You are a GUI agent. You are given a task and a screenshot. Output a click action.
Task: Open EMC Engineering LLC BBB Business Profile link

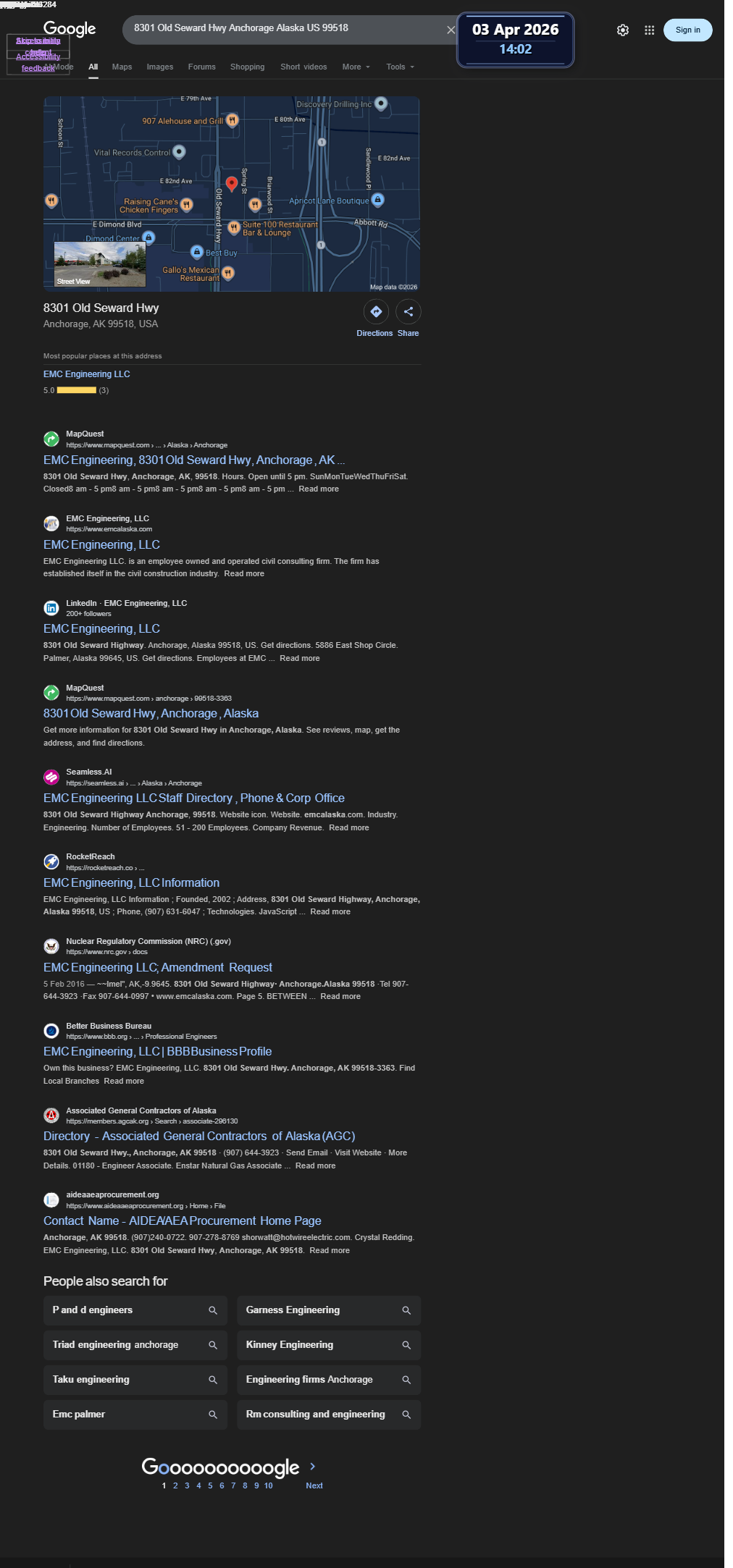(x=157, y=1051)
